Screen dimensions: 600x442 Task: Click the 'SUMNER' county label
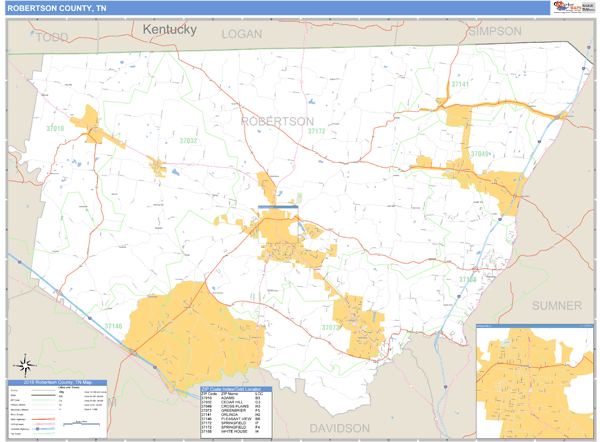(x=557, y=306)
